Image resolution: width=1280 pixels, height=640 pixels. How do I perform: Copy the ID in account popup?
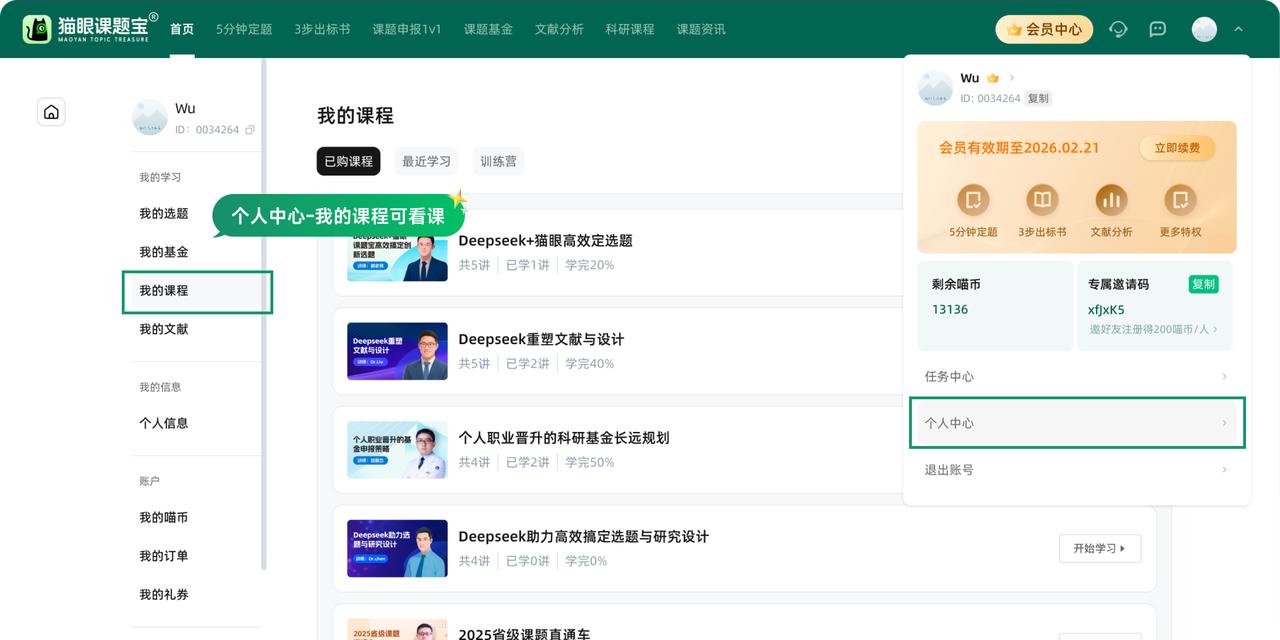[x=1038, y=98]
